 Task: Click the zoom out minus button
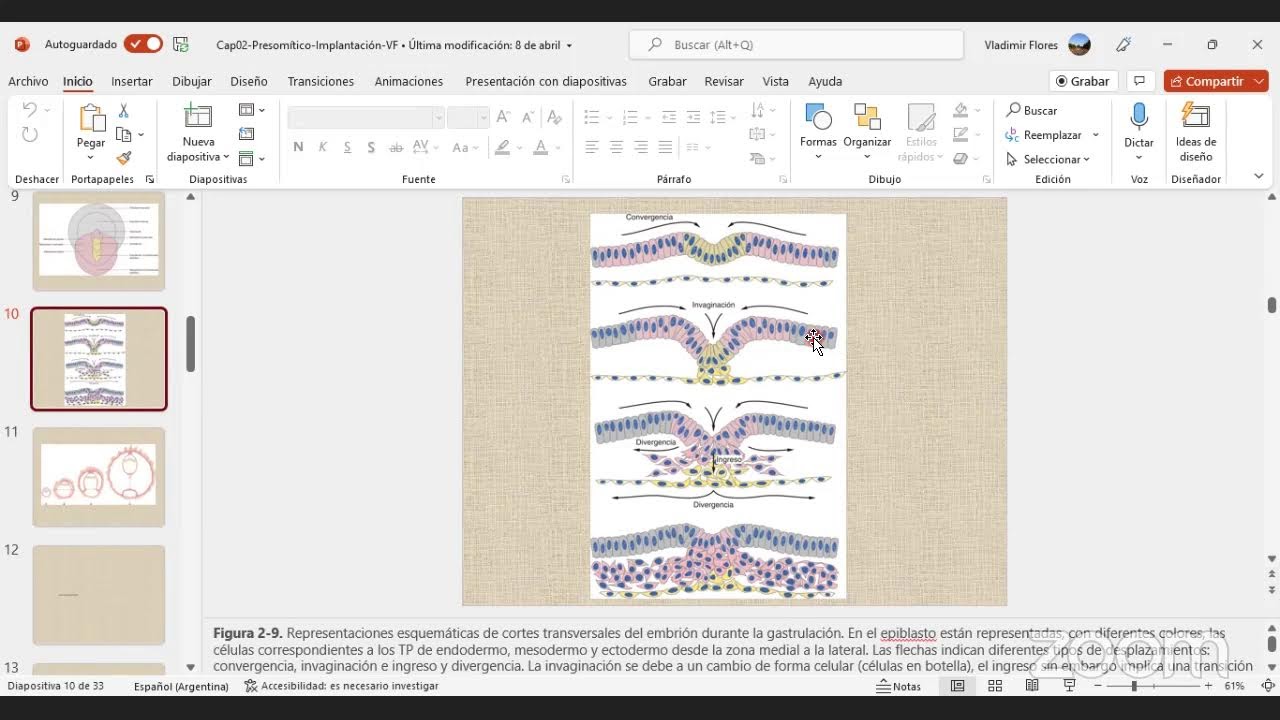(1098, 686)
